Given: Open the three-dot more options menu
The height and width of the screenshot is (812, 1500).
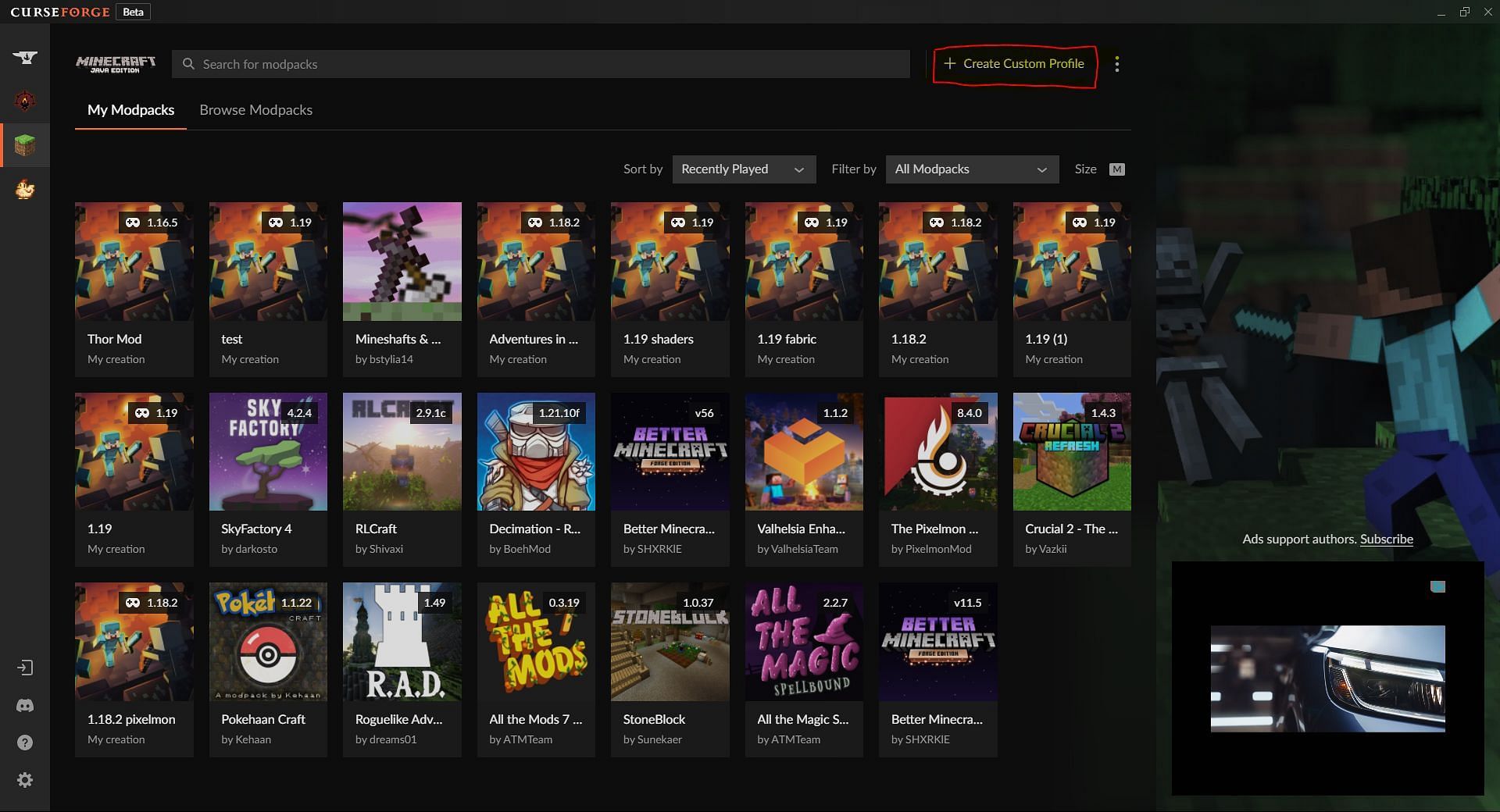Looking at the screenshot, I should (x=1117, y=64).
